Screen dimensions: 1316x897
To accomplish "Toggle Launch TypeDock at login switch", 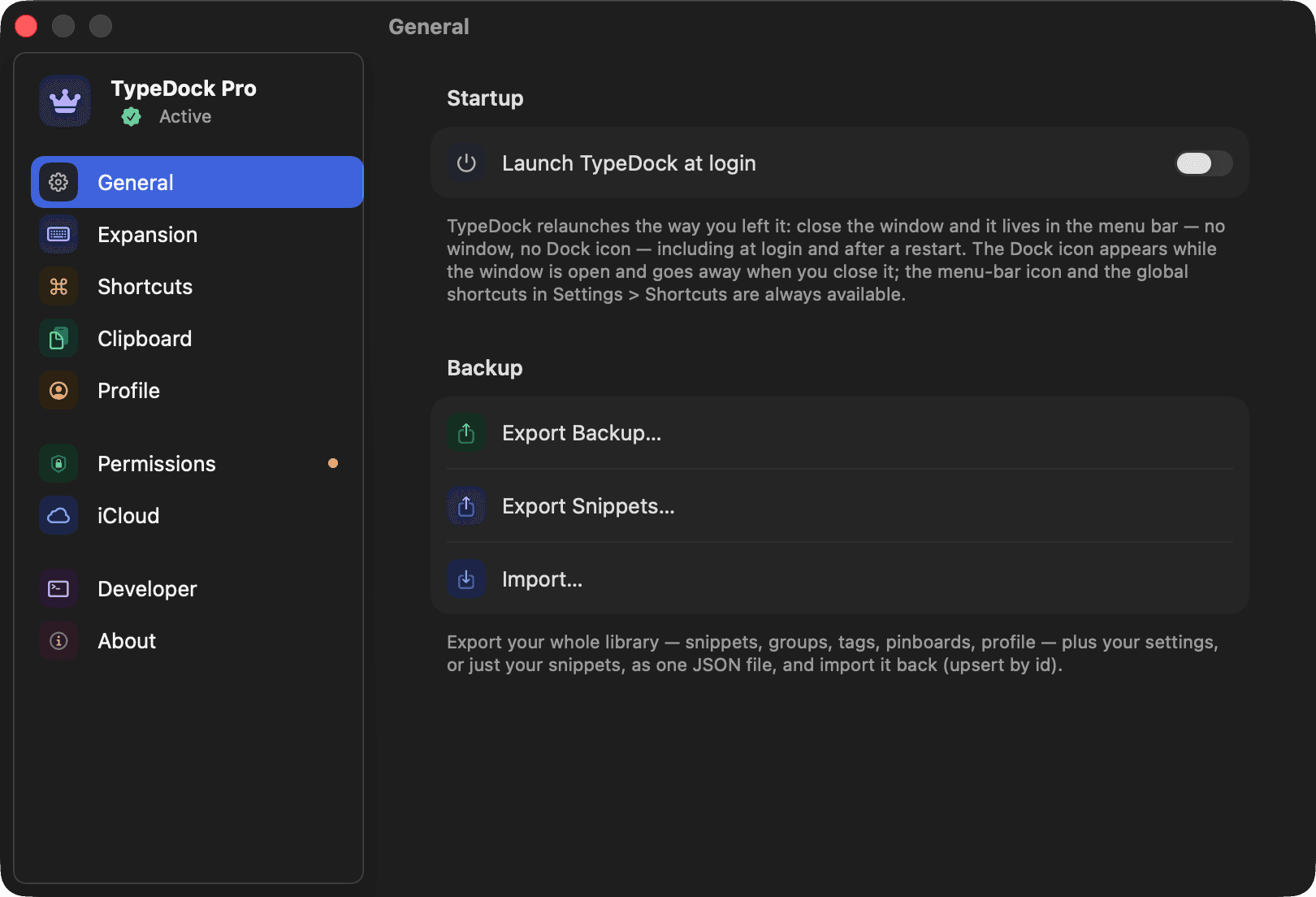I will (x=1204, y=162).
